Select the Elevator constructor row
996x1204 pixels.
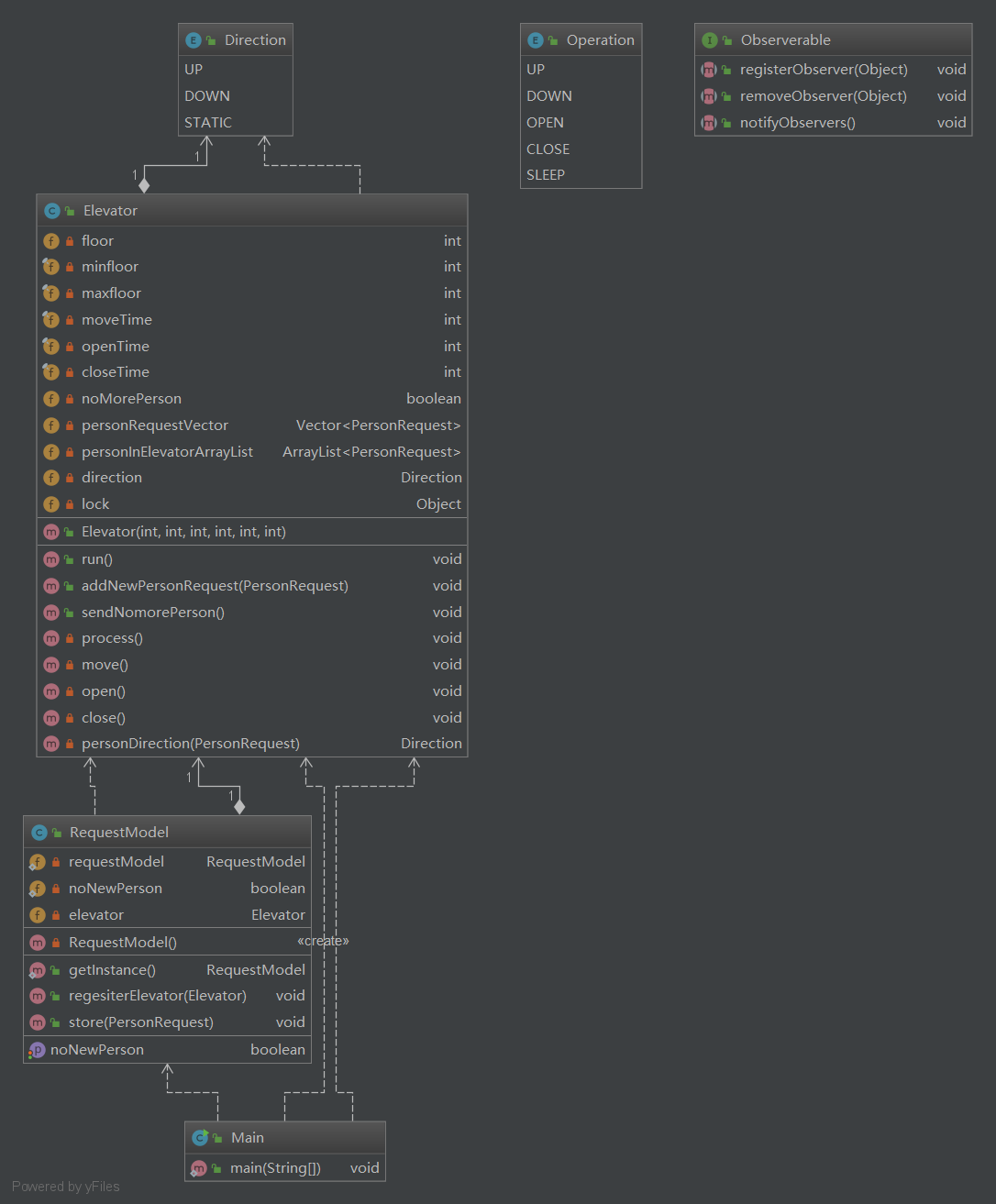click(x=183, y=532)
